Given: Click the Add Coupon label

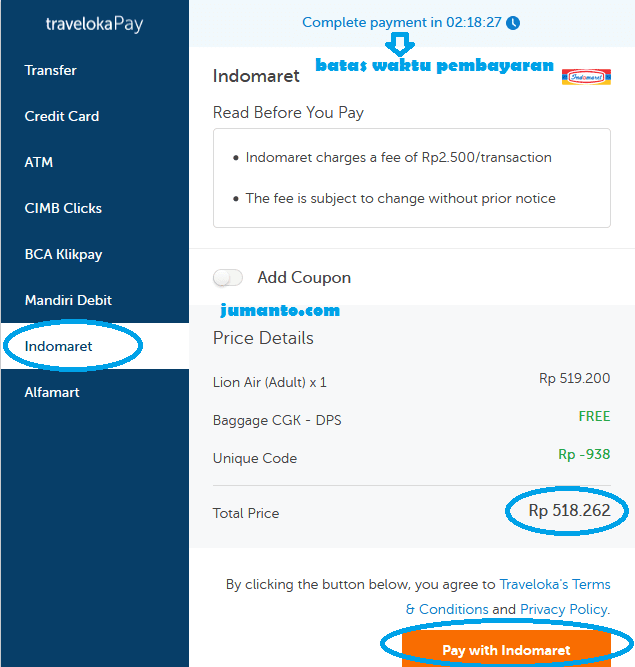Looking at the screenshot, I should point(304,278).
